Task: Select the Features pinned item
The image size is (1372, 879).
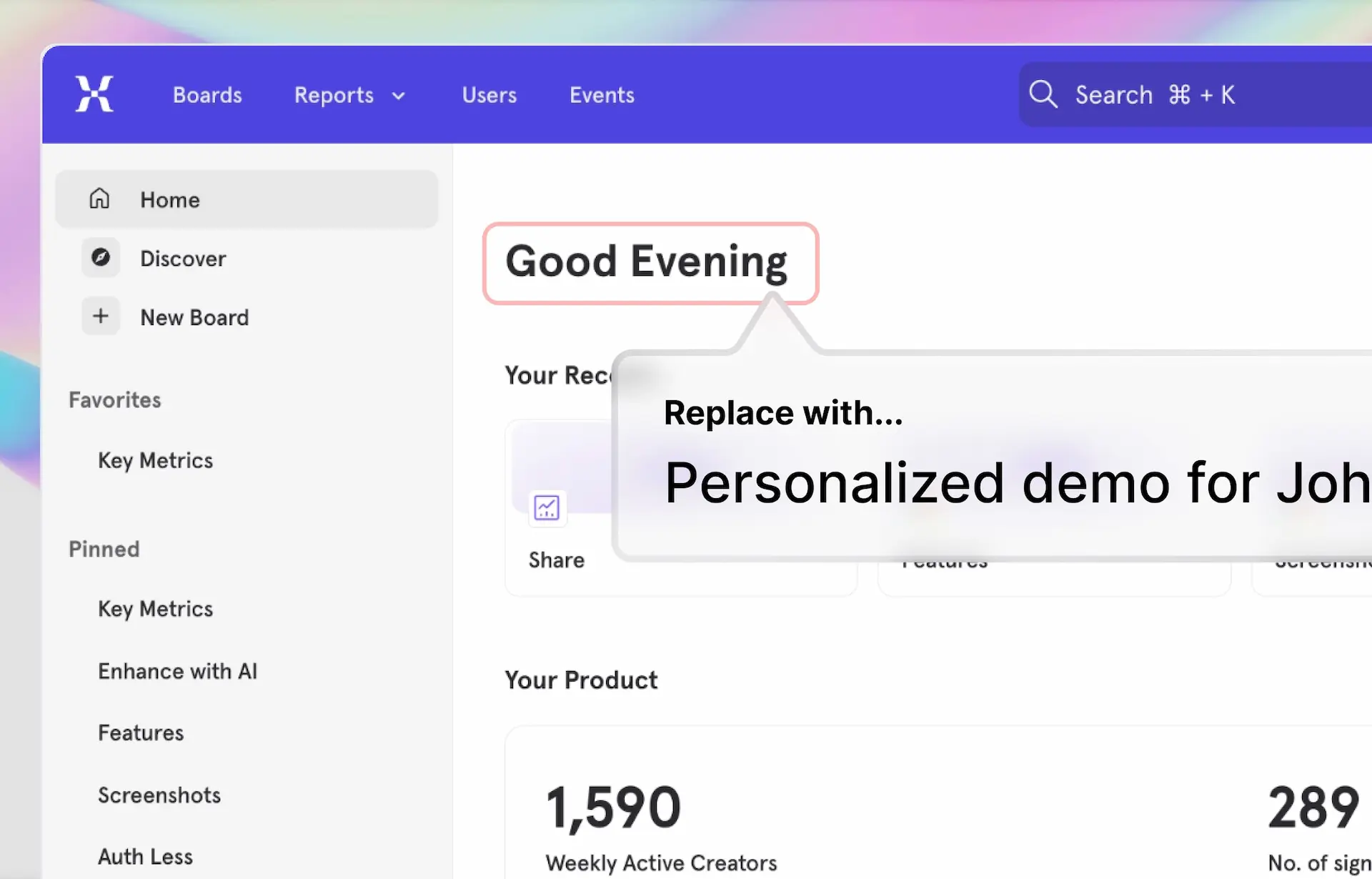Action: pyautogui.click(x=140, y=732)
